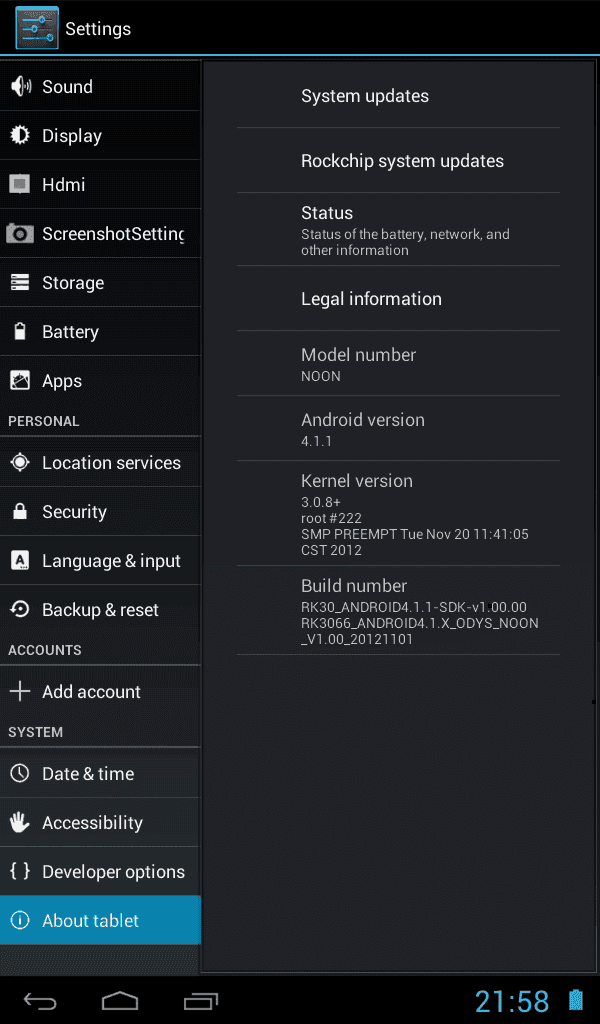The width and height of the screenshot is (600, 1024).
Task: Open the Apps settings section
Action: [x=100, y=381]
